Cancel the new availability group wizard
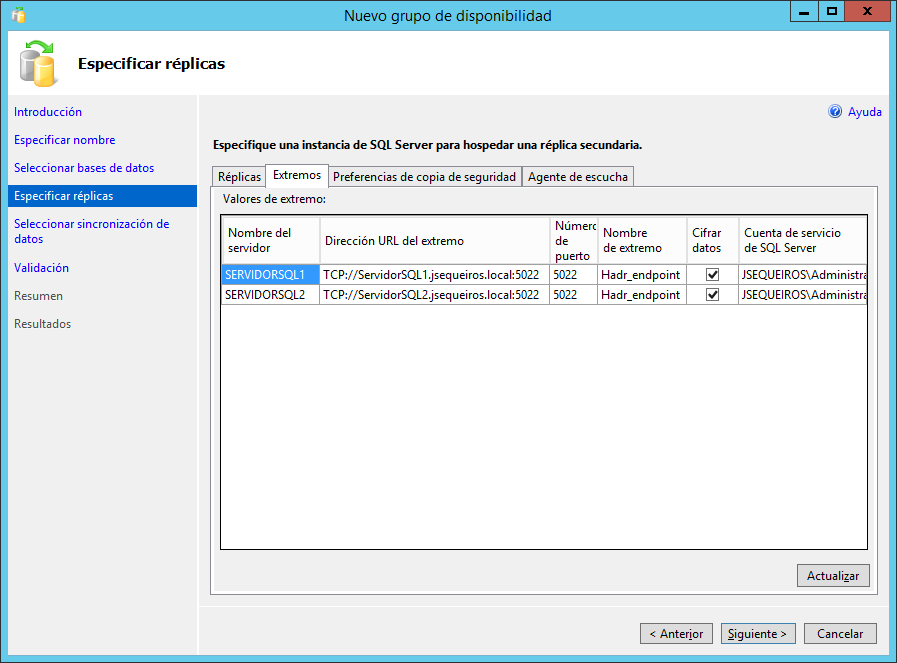 coord(839,633)
